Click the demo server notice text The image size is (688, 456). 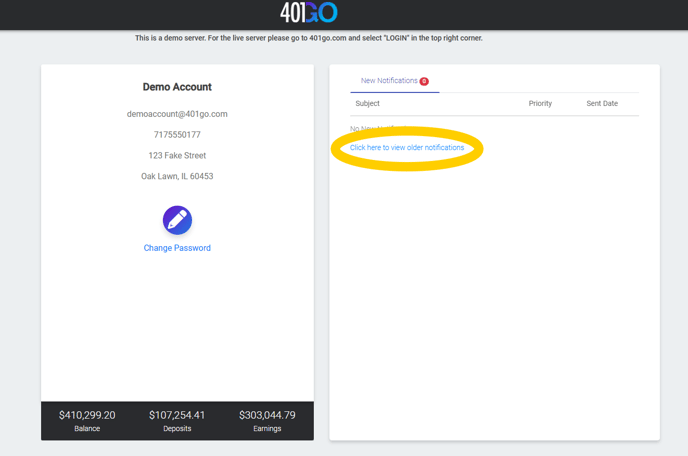(x=309, y=38)
